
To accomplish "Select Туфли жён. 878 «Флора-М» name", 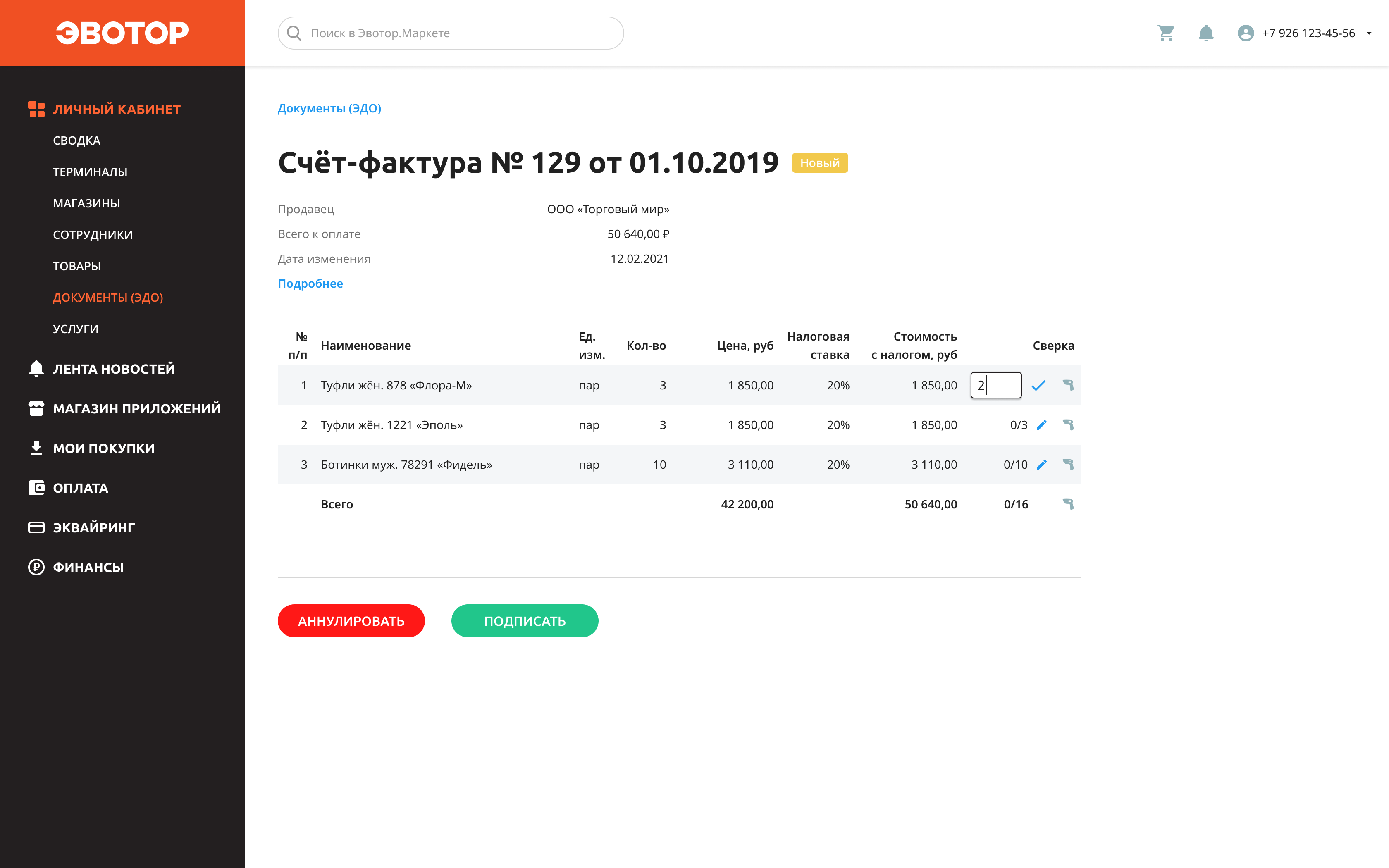I will (x=396, y=385).
